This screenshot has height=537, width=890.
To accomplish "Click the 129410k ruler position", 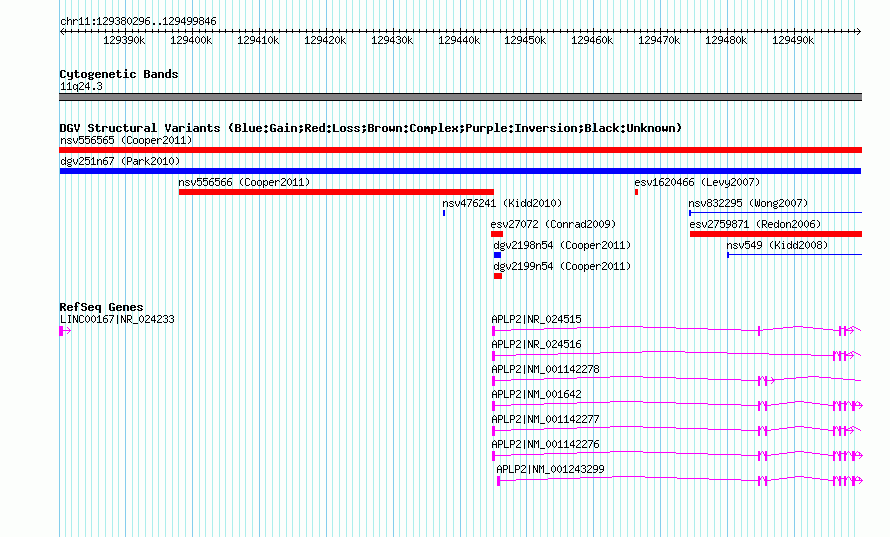I will coord(258,40).
